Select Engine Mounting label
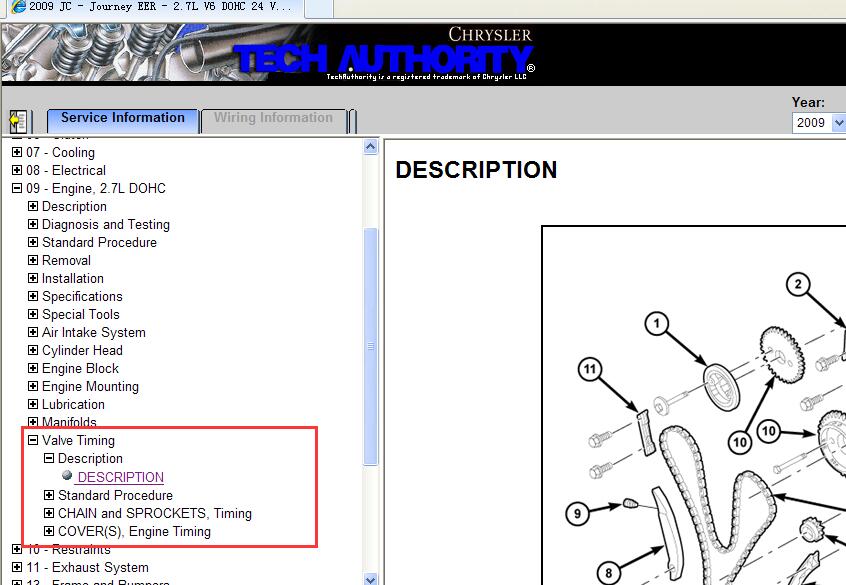The image size is (846, 585). (x=90, y=386)
